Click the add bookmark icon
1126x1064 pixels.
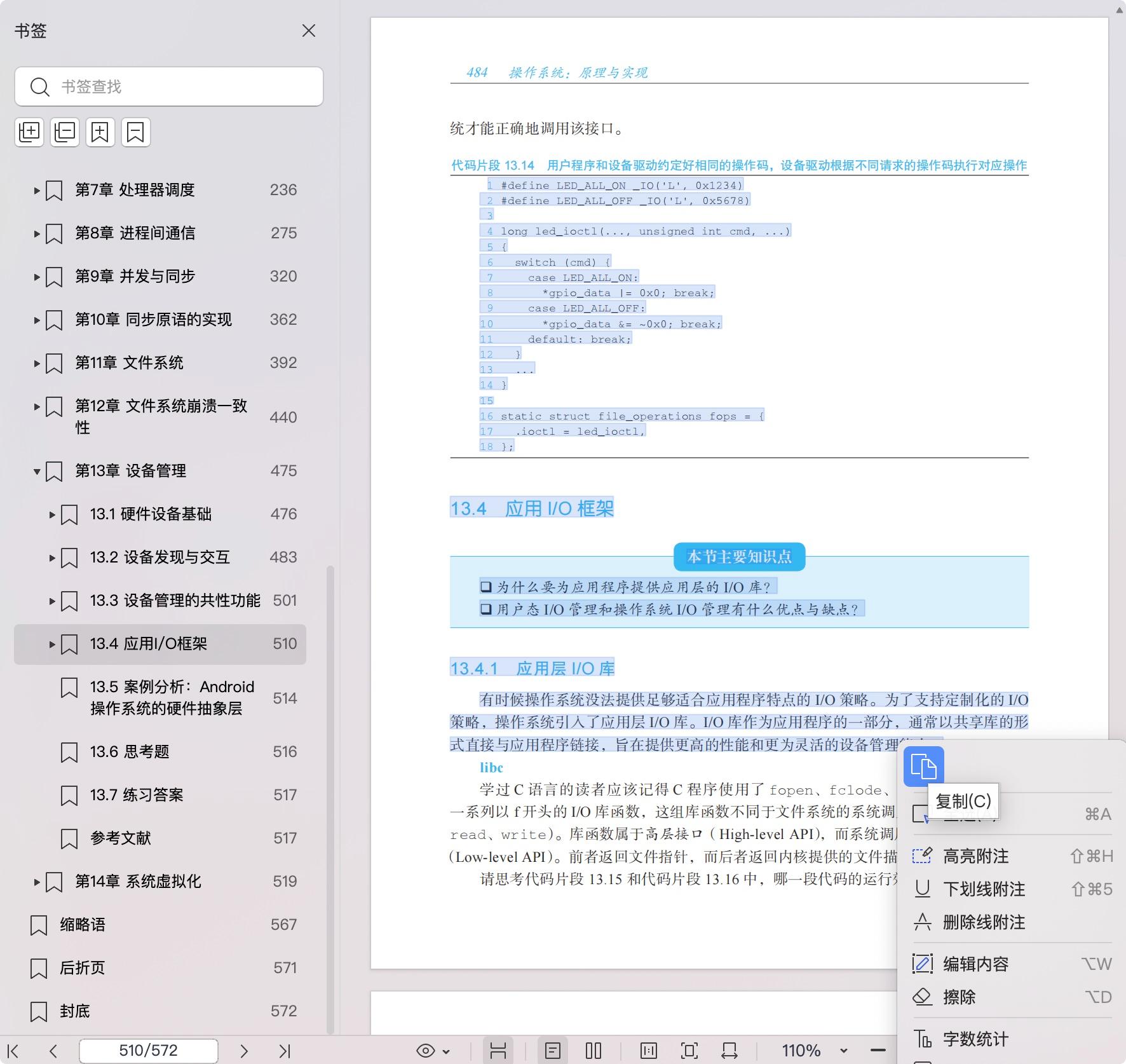pos(100,132)
